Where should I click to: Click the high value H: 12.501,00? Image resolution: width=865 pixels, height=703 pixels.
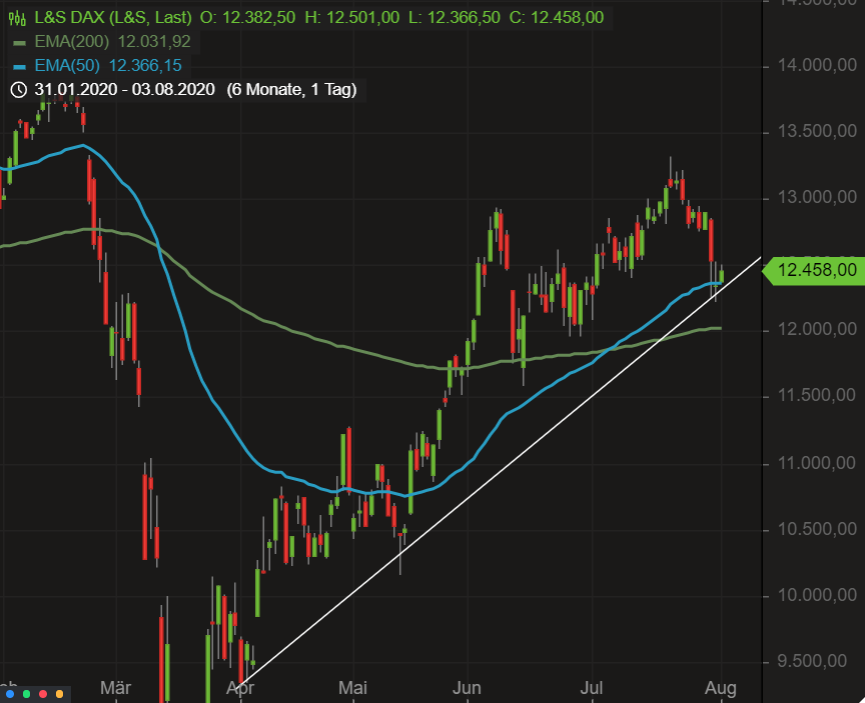click(x=352, y=18)
